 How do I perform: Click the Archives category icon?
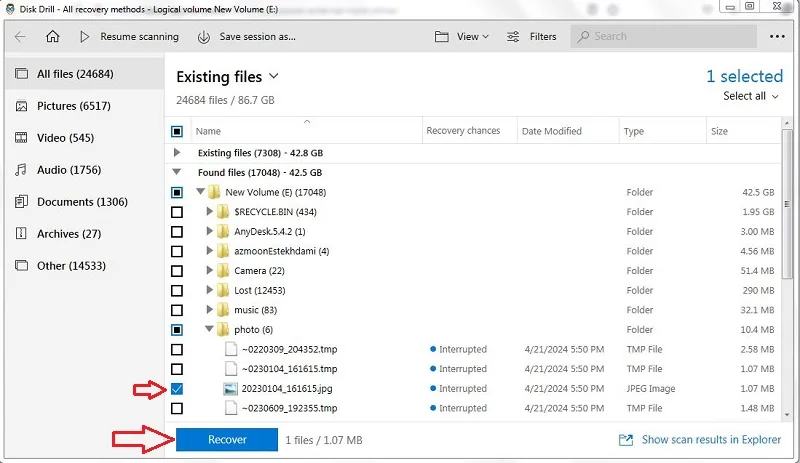tap(21, 234)
